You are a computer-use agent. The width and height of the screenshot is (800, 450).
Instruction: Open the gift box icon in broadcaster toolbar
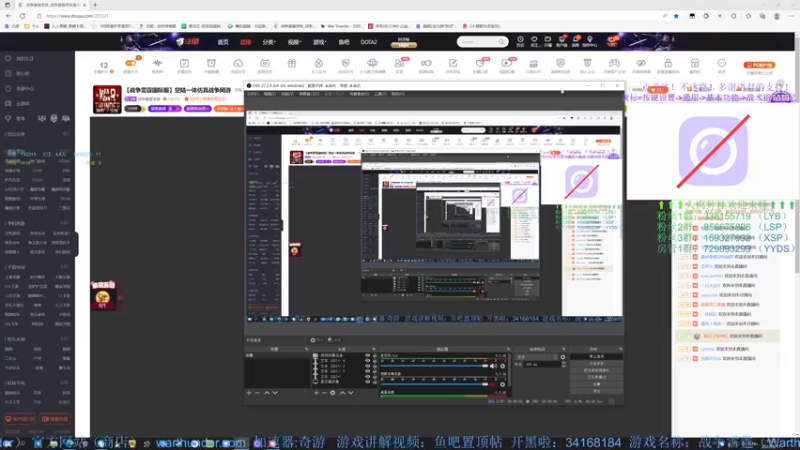tap(292, 63)
